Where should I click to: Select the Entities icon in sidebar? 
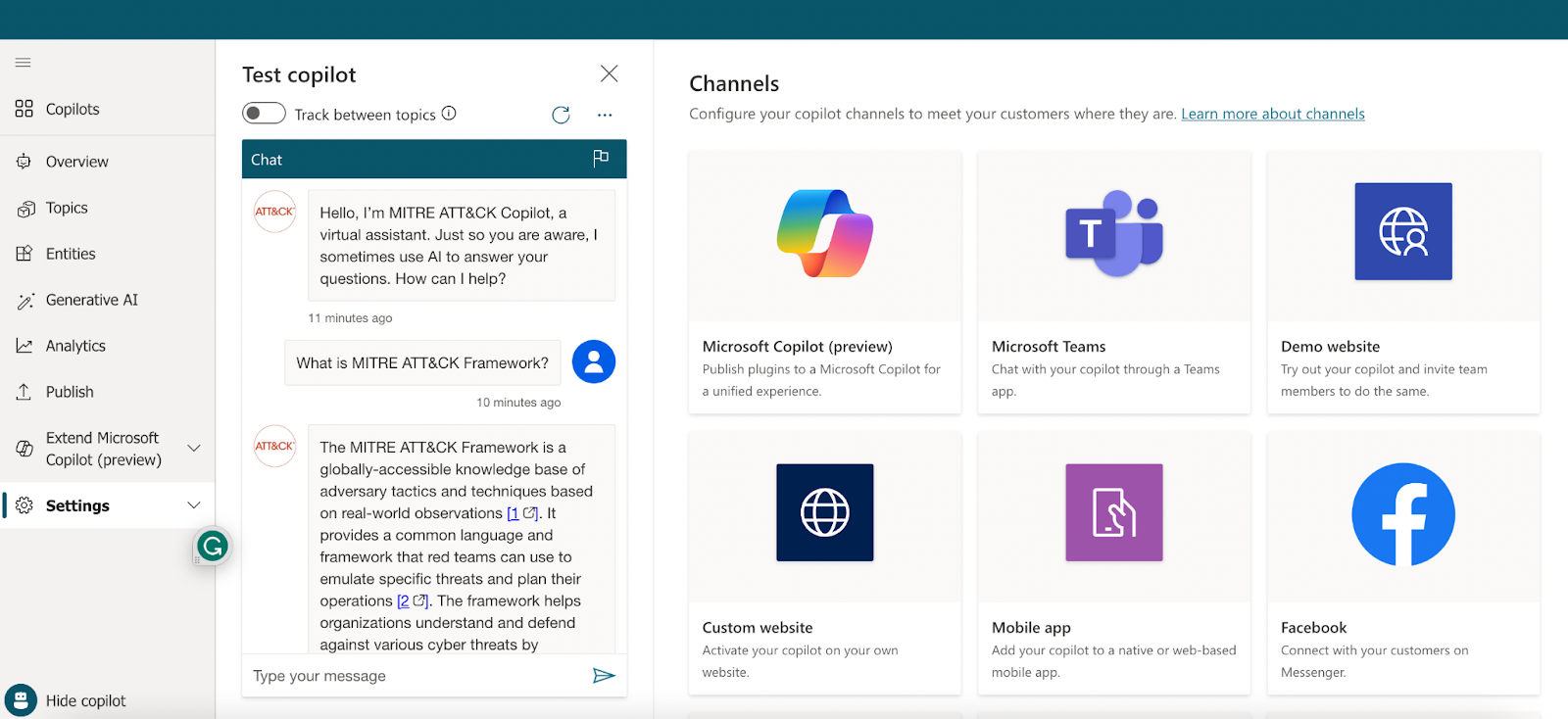tap(24, 254)
